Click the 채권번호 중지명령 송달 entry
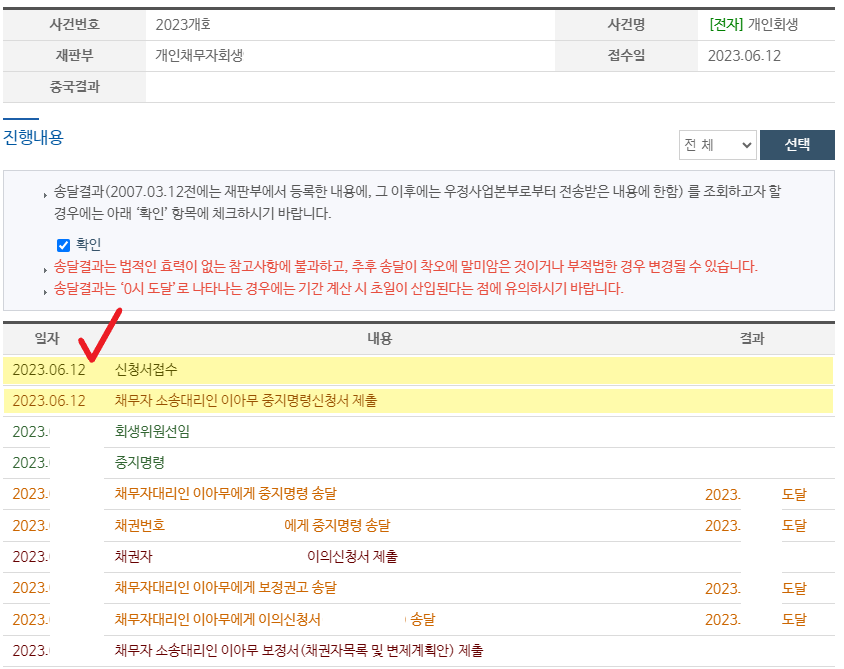The width and height of the screenshot is (844, 669). click(252, 525)
